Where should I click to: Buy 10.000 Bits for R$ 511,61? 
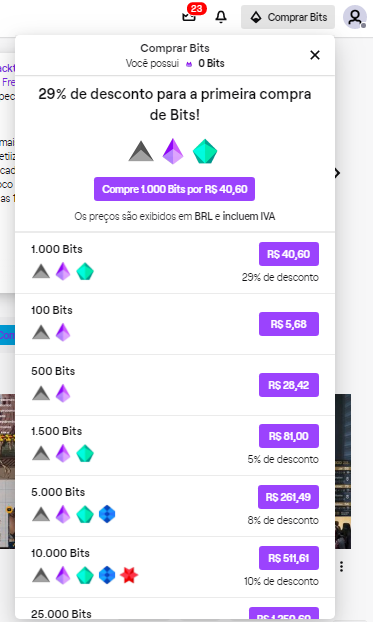pyautogui.click(x=289, y=558)
